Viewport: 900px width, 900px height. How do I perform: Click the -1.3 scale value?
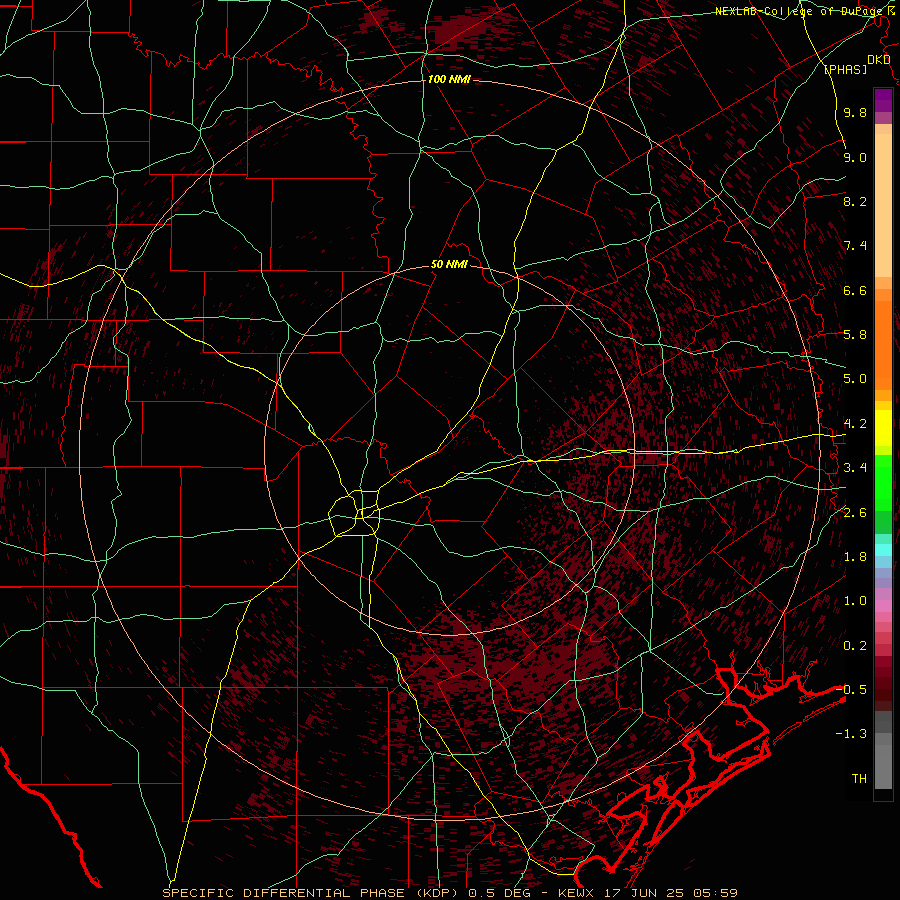click(851, 734)
